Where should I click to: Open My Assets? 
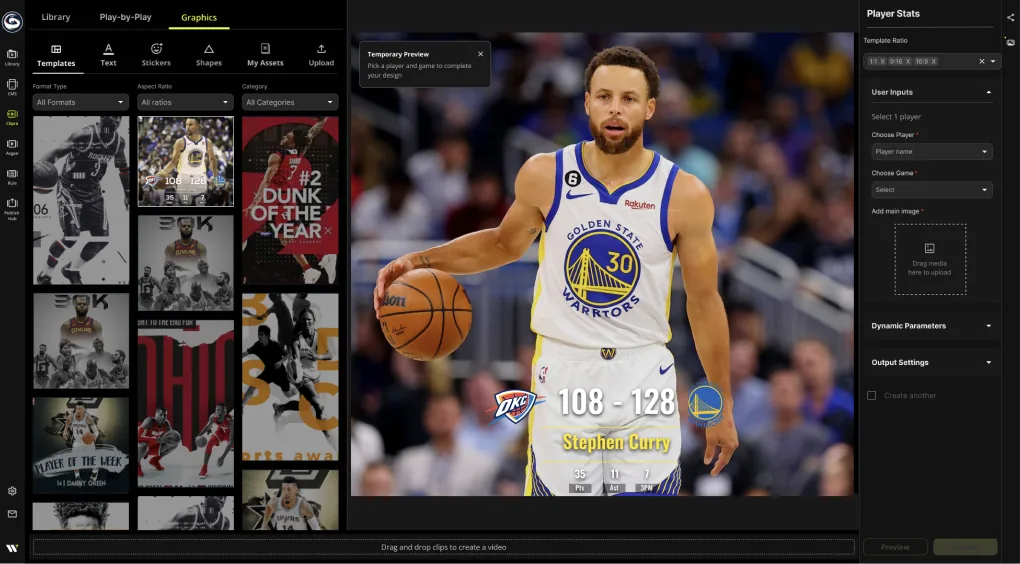tap(265, 55)
